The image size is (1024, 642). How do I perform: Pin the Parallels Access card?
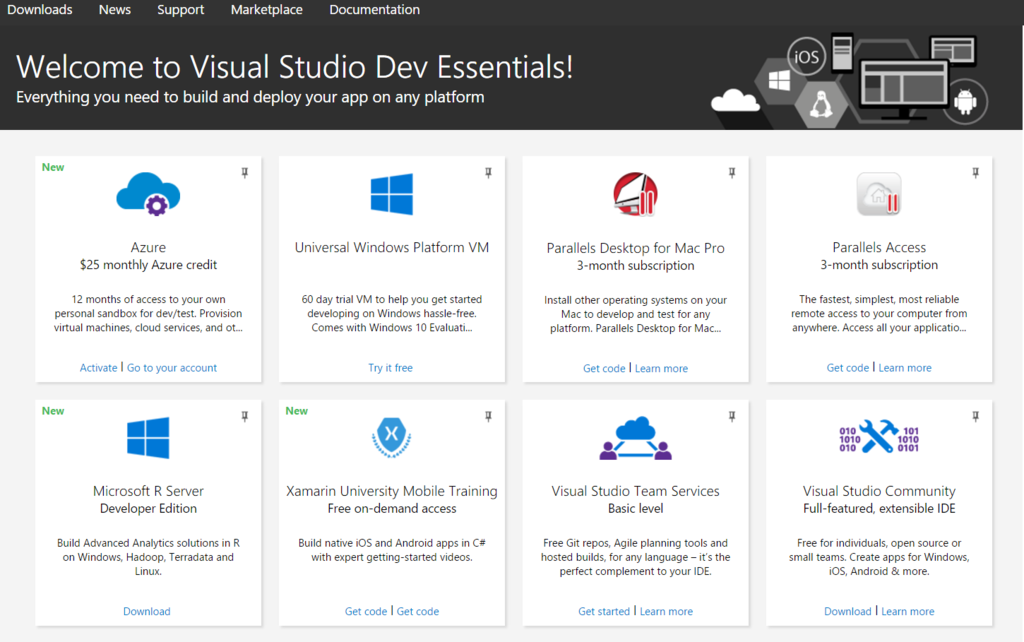[976, 172]
